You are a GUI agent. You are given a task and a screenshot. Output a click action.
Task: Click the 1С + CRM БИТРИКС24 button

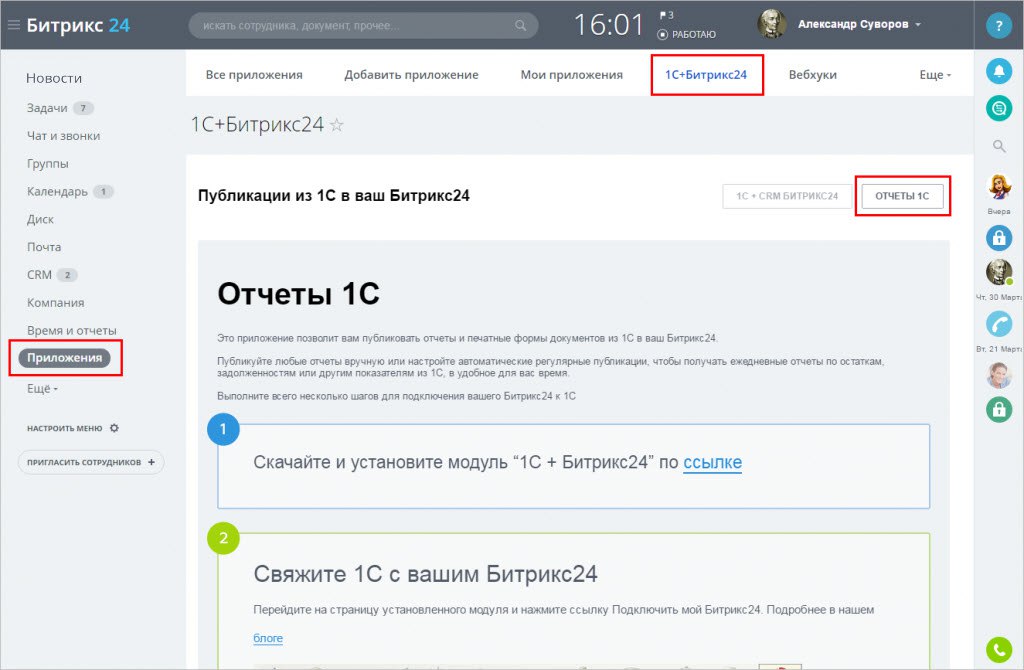point(787,196)
